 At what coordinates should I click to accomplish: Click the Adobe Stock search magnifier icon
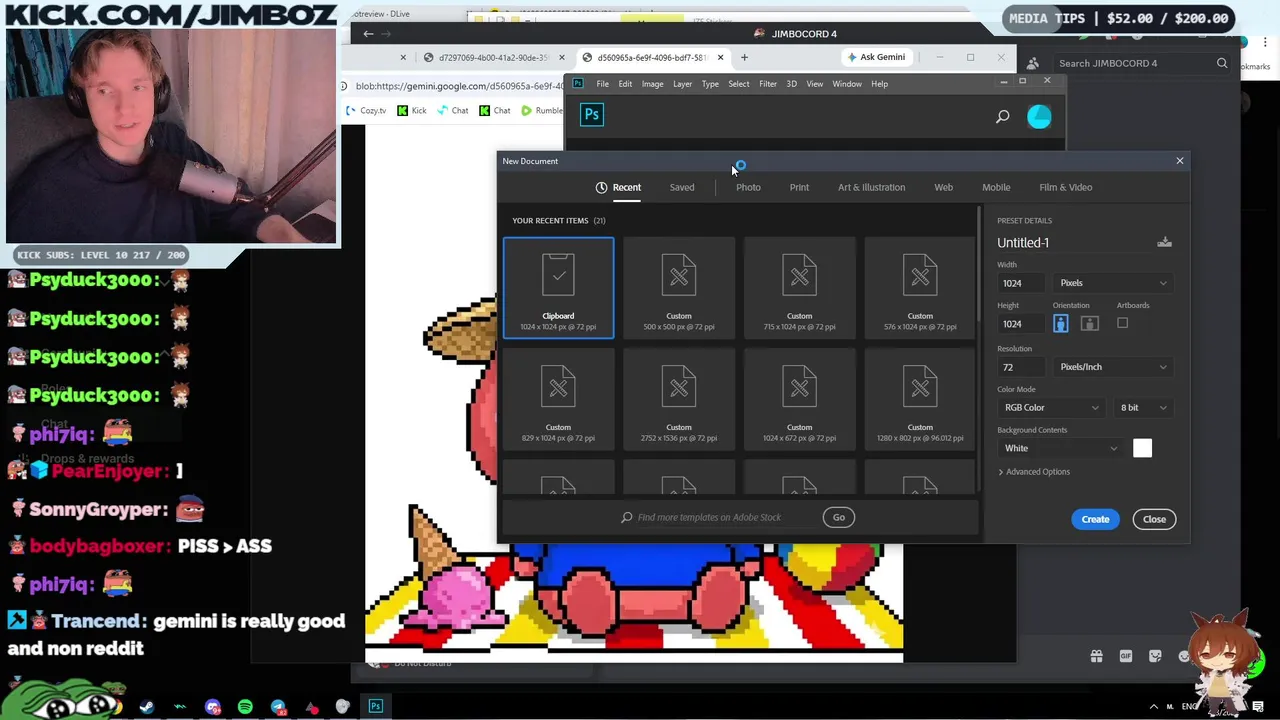(x=627, y=517)
